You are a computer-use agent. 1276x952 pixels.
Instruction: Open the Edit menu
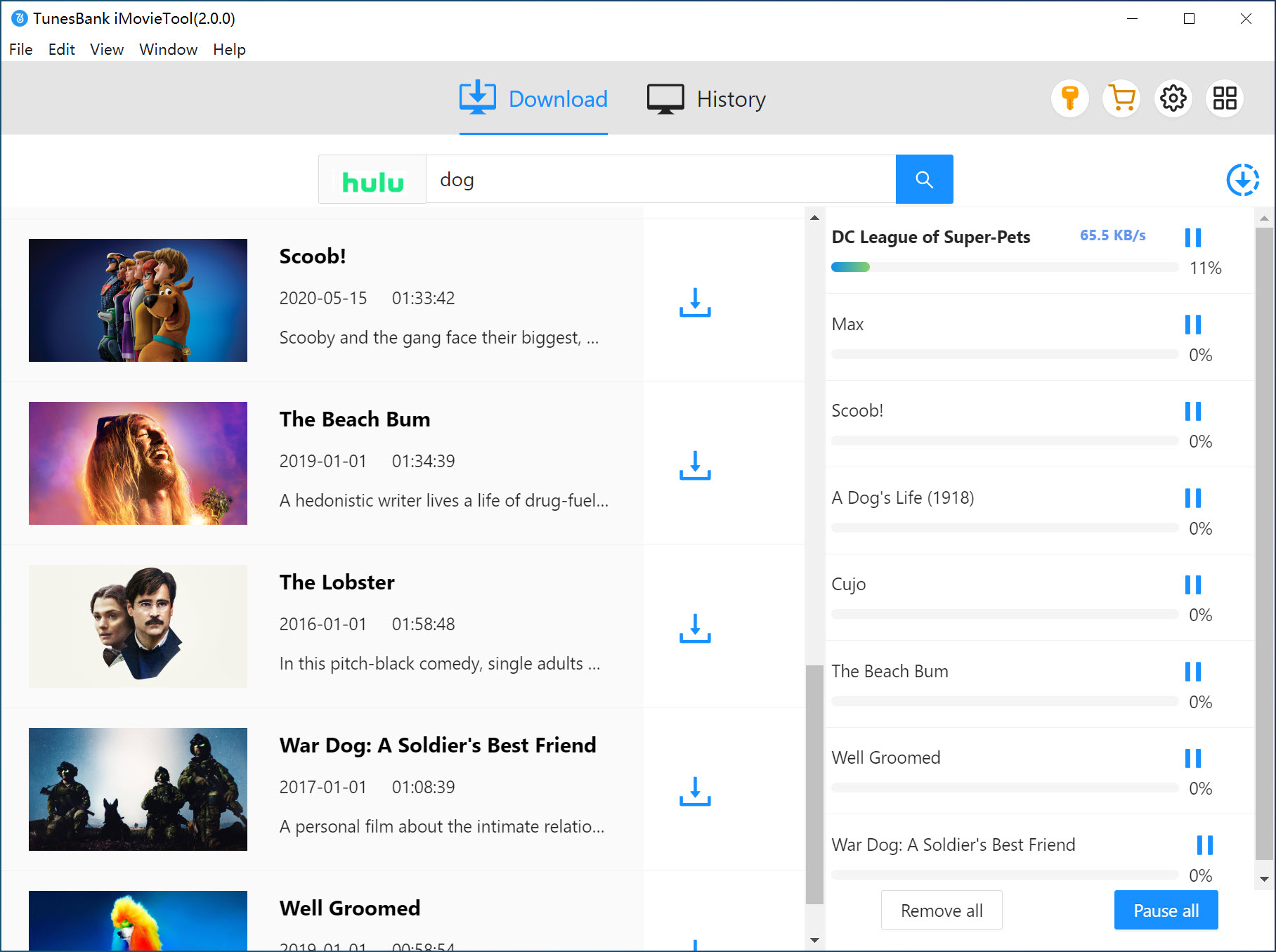(61, 49)
